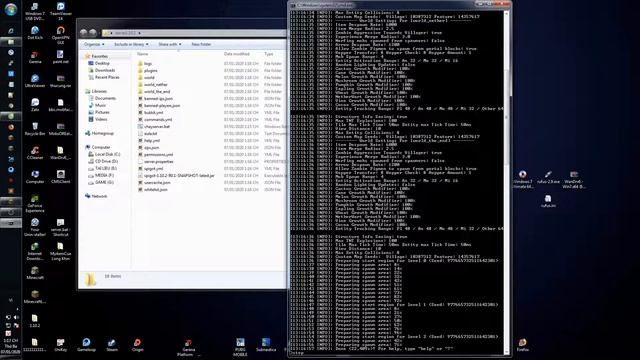Open paint.net desktop shortcut
The height and width of the screenshot is (360, 640).
click(x=60, y=57)
